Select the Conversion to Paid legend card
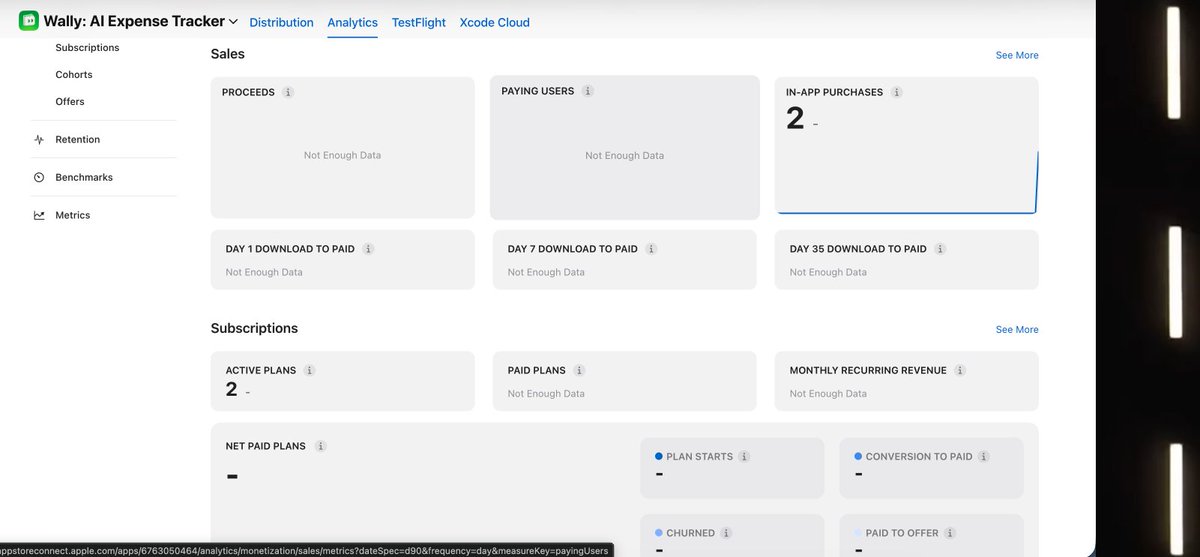 (931, 468)
